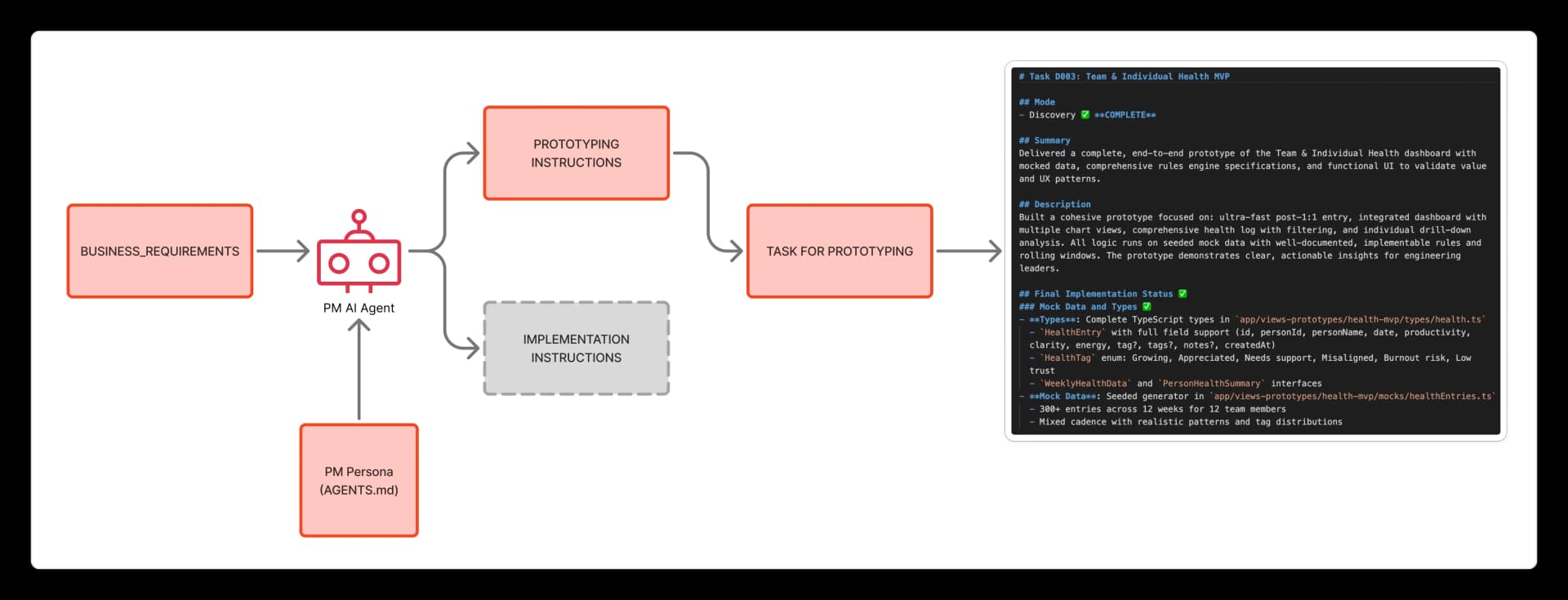Select the PROTOTYPING INSTRUCTIONS box
The width and height of the screenshot is (1568, 600).
point(577,153)
